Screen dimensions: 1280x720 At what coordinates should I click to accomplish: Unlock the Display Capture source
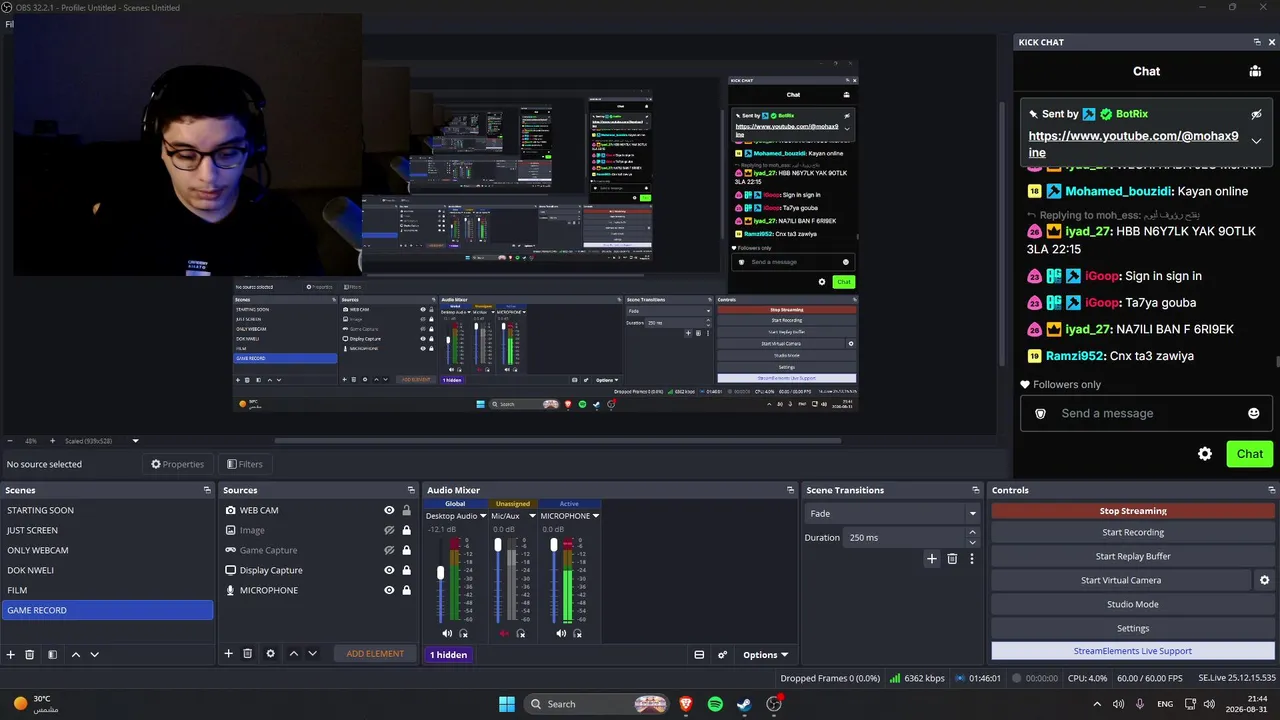click(407, 570)
